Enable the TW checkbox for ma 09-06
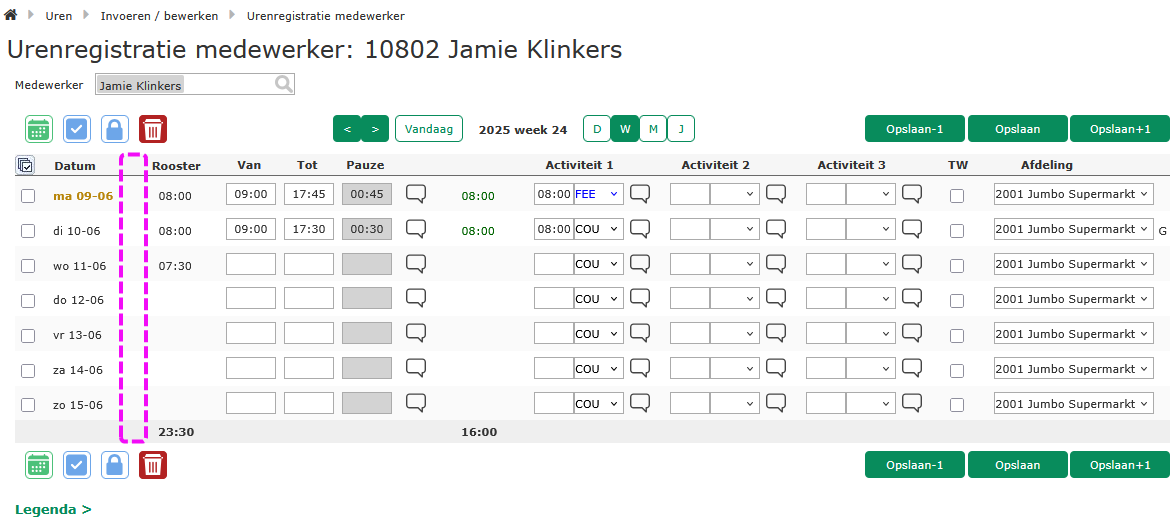1176x525 pixels. [x=957, y=196]
